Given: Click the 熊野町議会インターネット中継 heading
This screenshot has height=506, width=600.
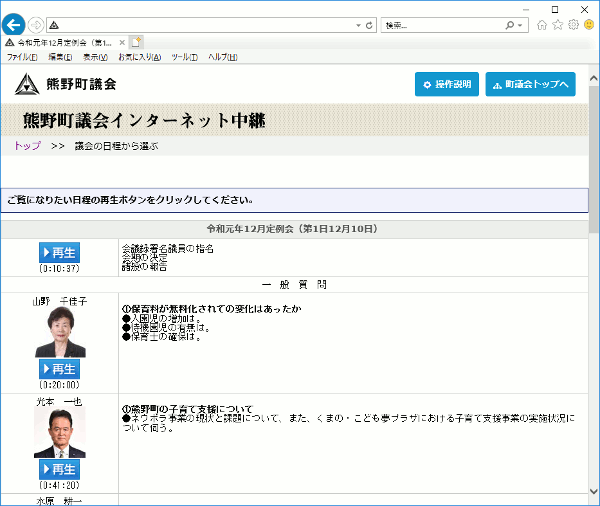Looking at the screenshot, I should tap(144, 121).
